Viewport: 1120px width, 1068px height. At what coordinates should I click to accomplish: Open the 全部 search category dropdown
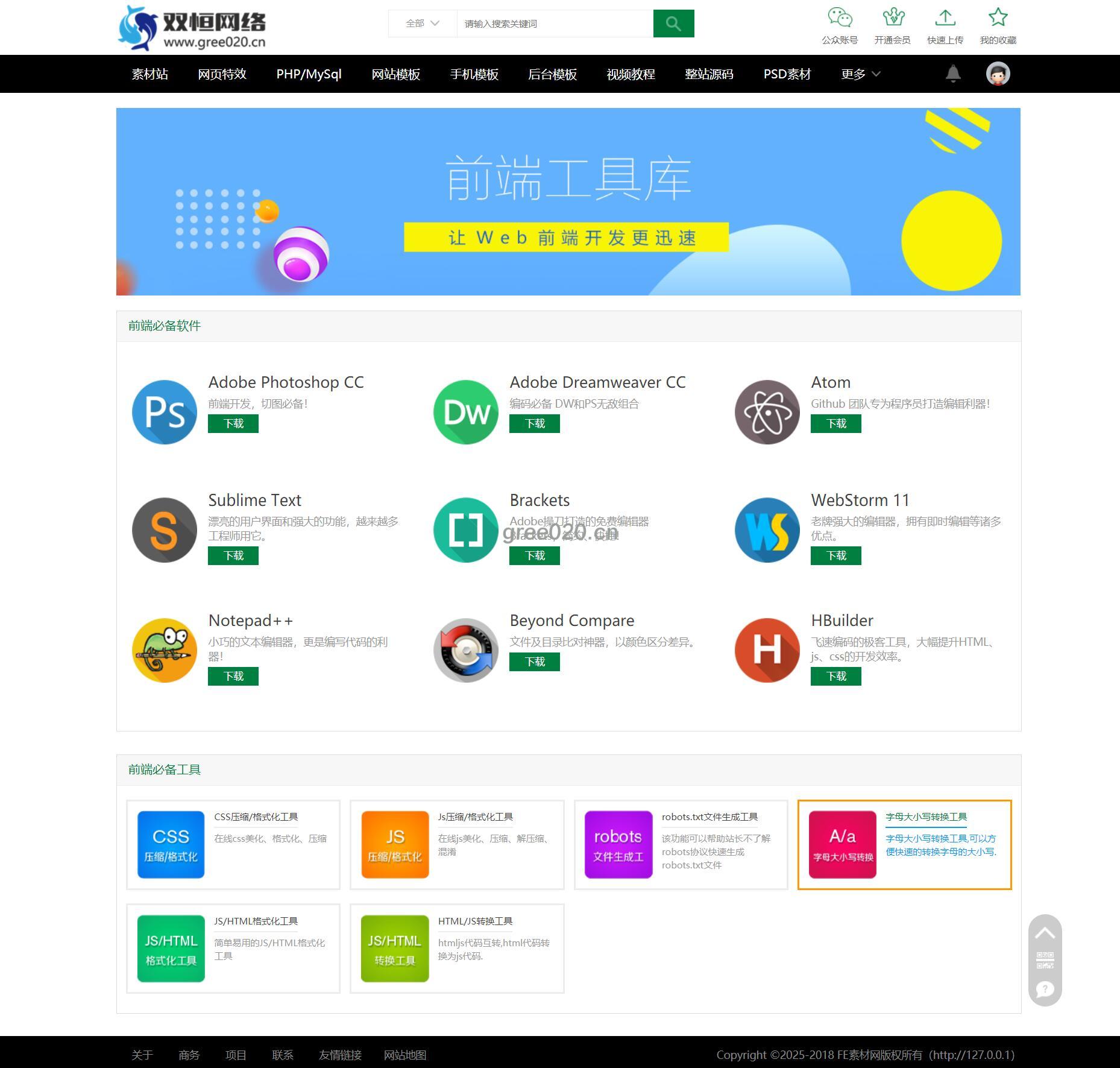(x=422, y=24)
